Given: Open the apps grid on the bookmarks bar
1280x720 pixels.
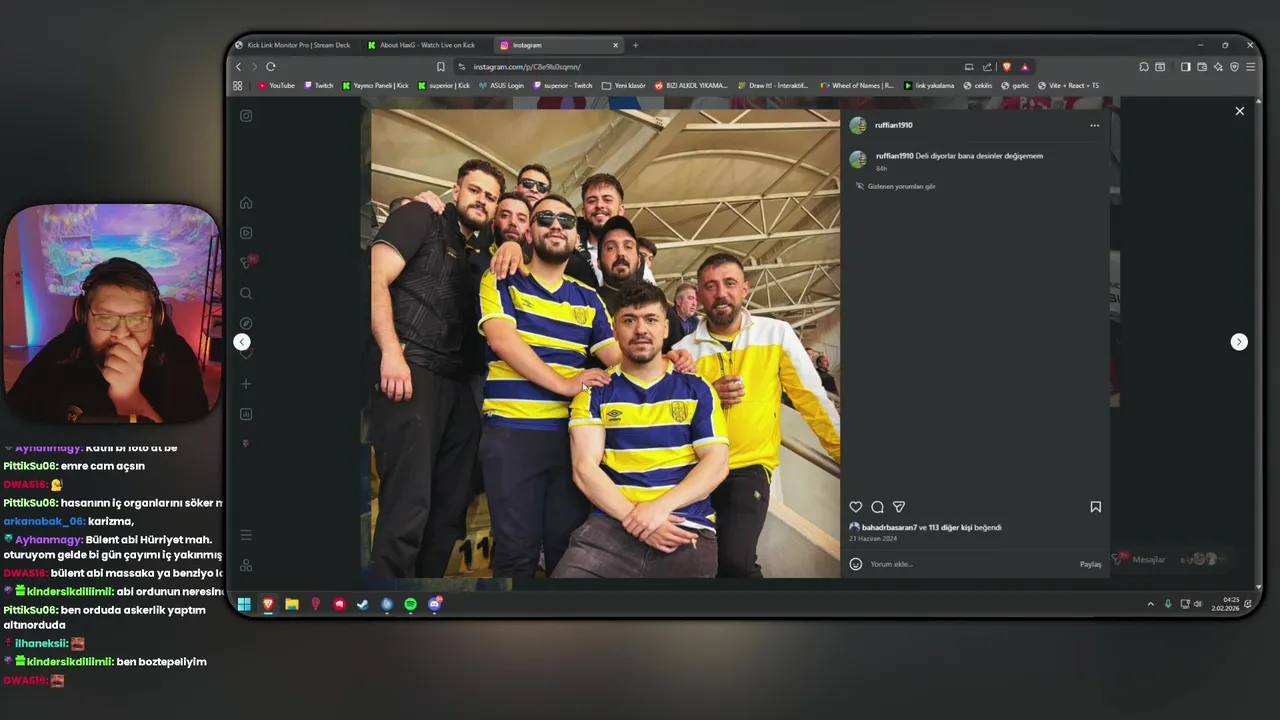Looking at the screenshot, I should tap(238, 86).
